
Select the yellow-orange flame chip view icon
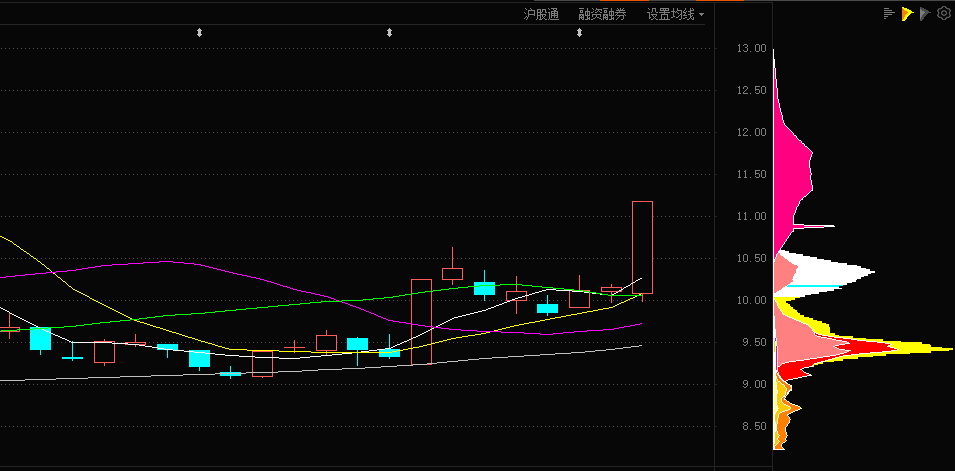[907, 14]
